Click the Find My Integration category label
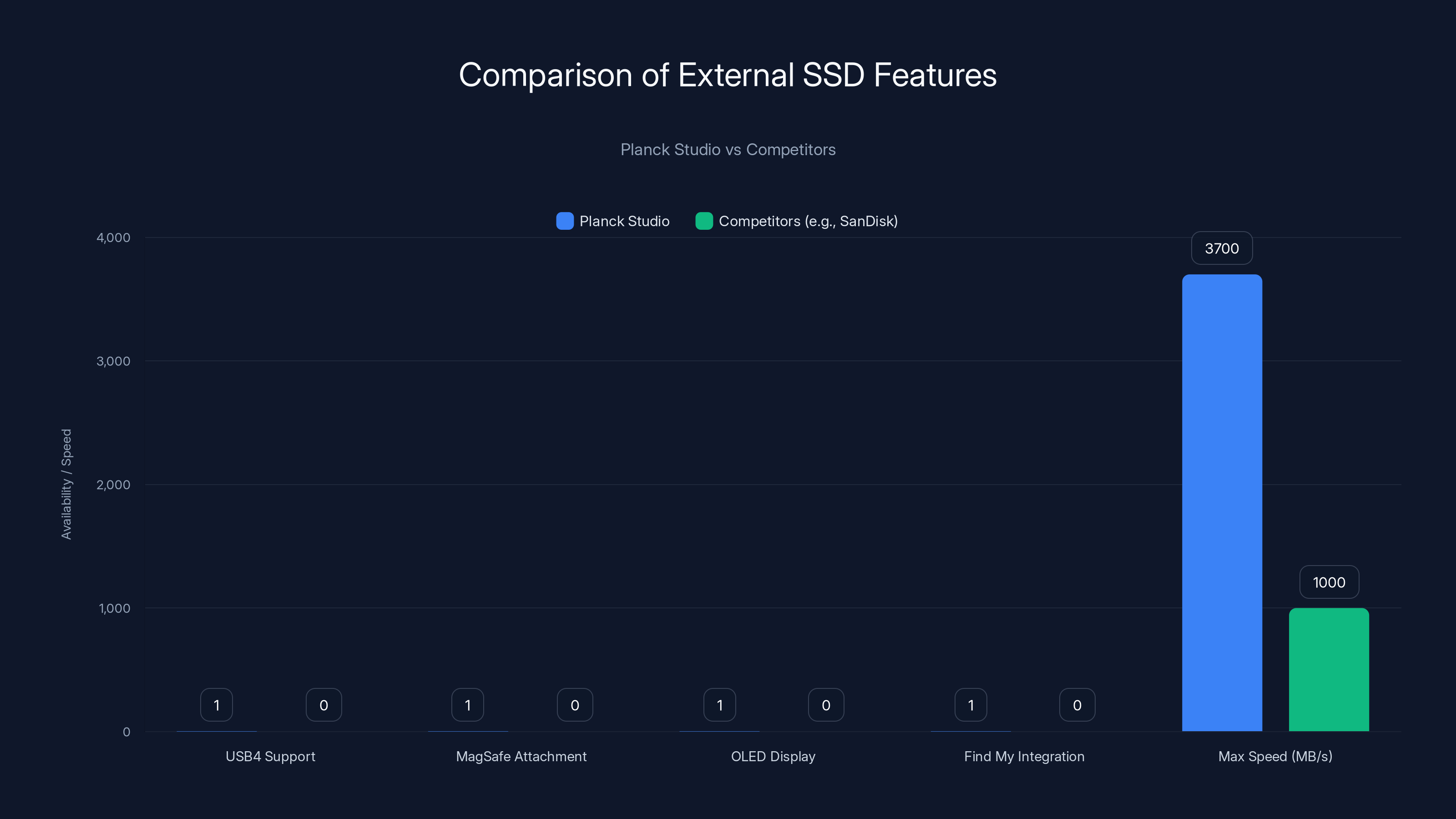The width and height of the screenshot is (1456, 819). pyautogui.click(x=1024, y=756)
